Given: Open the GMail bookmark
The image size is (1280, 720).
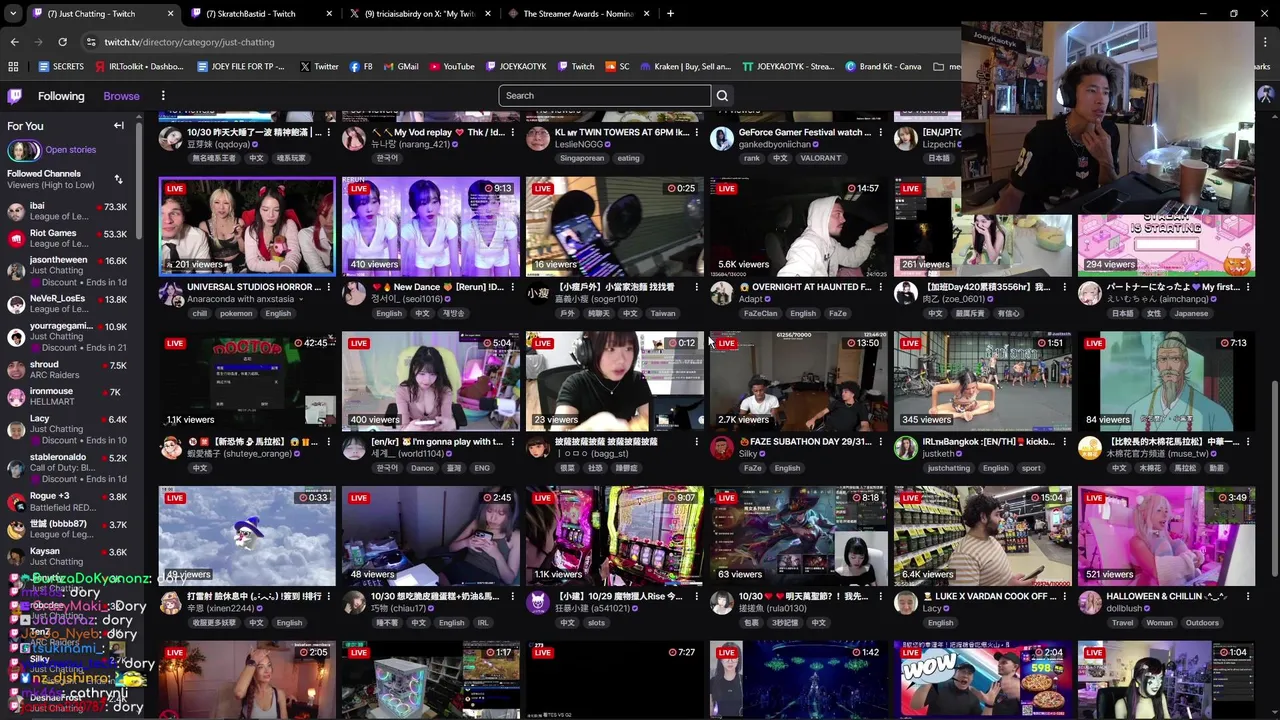Looking at the screenshot, I should click(x=400, y=67).
